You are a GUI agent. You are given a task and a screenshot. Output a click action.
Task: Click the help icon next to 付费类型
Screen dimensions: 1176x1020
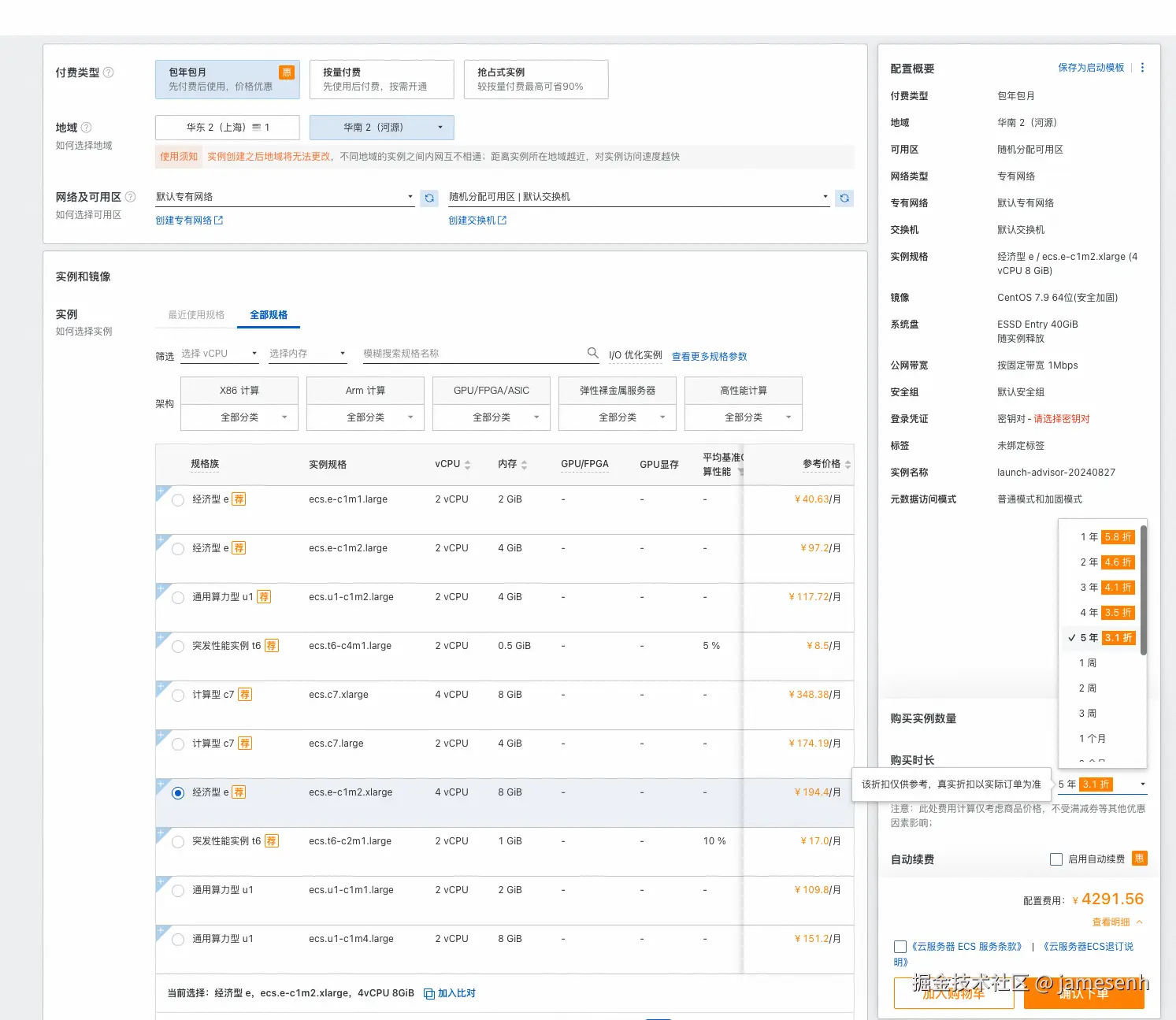coord(109,72)
